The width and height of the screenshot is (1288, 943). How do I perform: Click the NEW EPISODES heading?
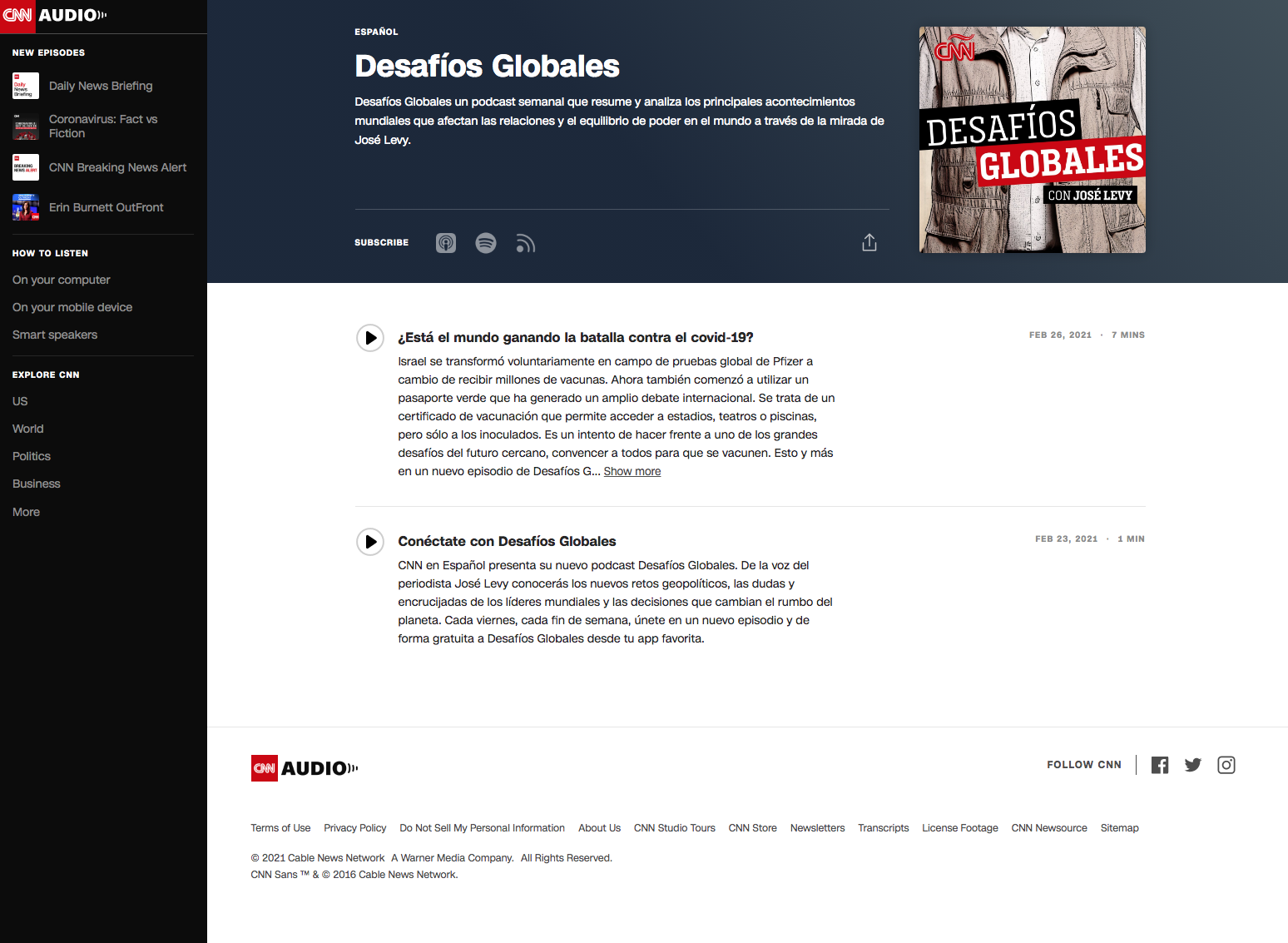pos(48,52)
